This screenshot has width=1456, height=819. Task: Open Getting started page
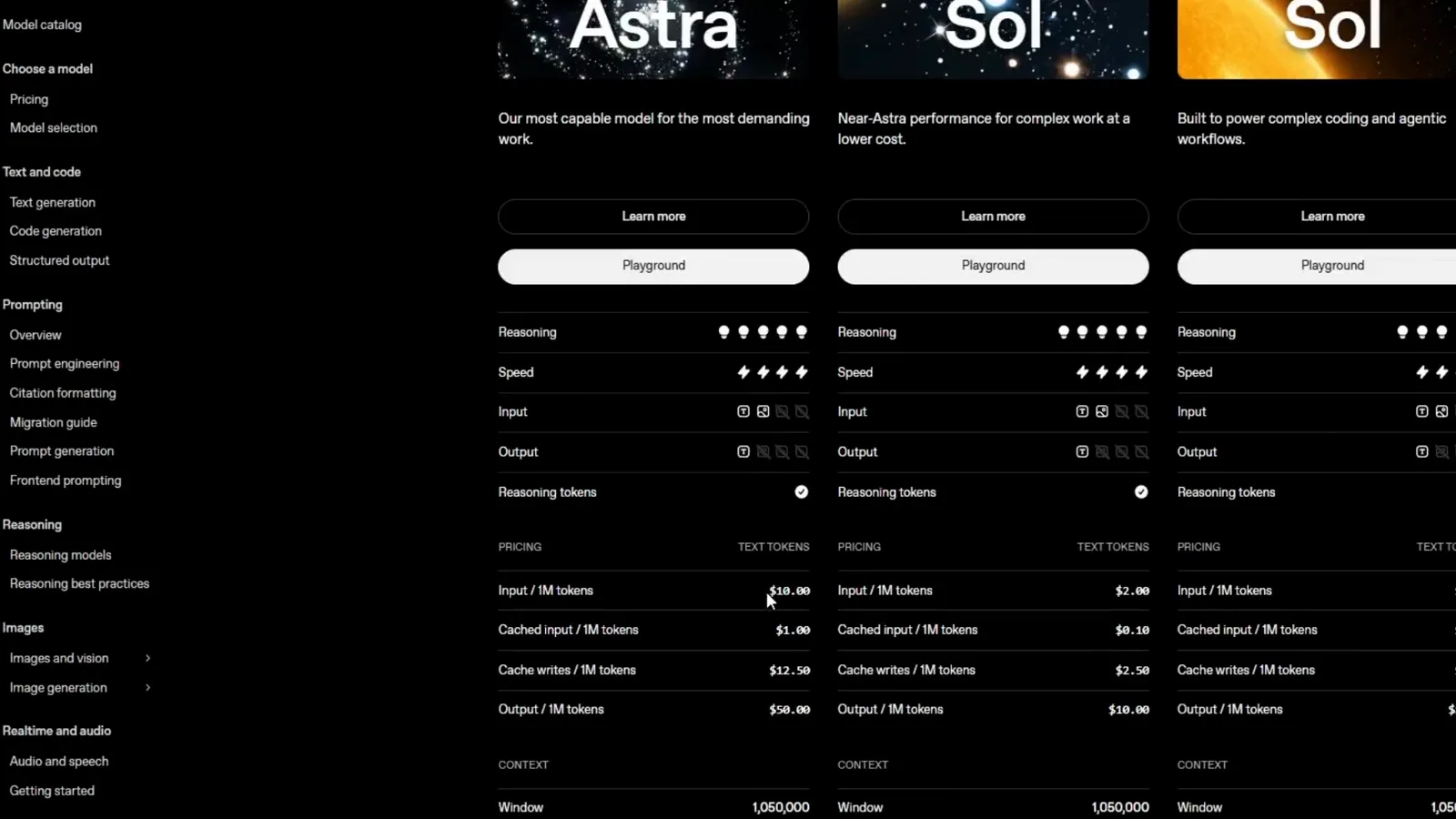point(52,791)
